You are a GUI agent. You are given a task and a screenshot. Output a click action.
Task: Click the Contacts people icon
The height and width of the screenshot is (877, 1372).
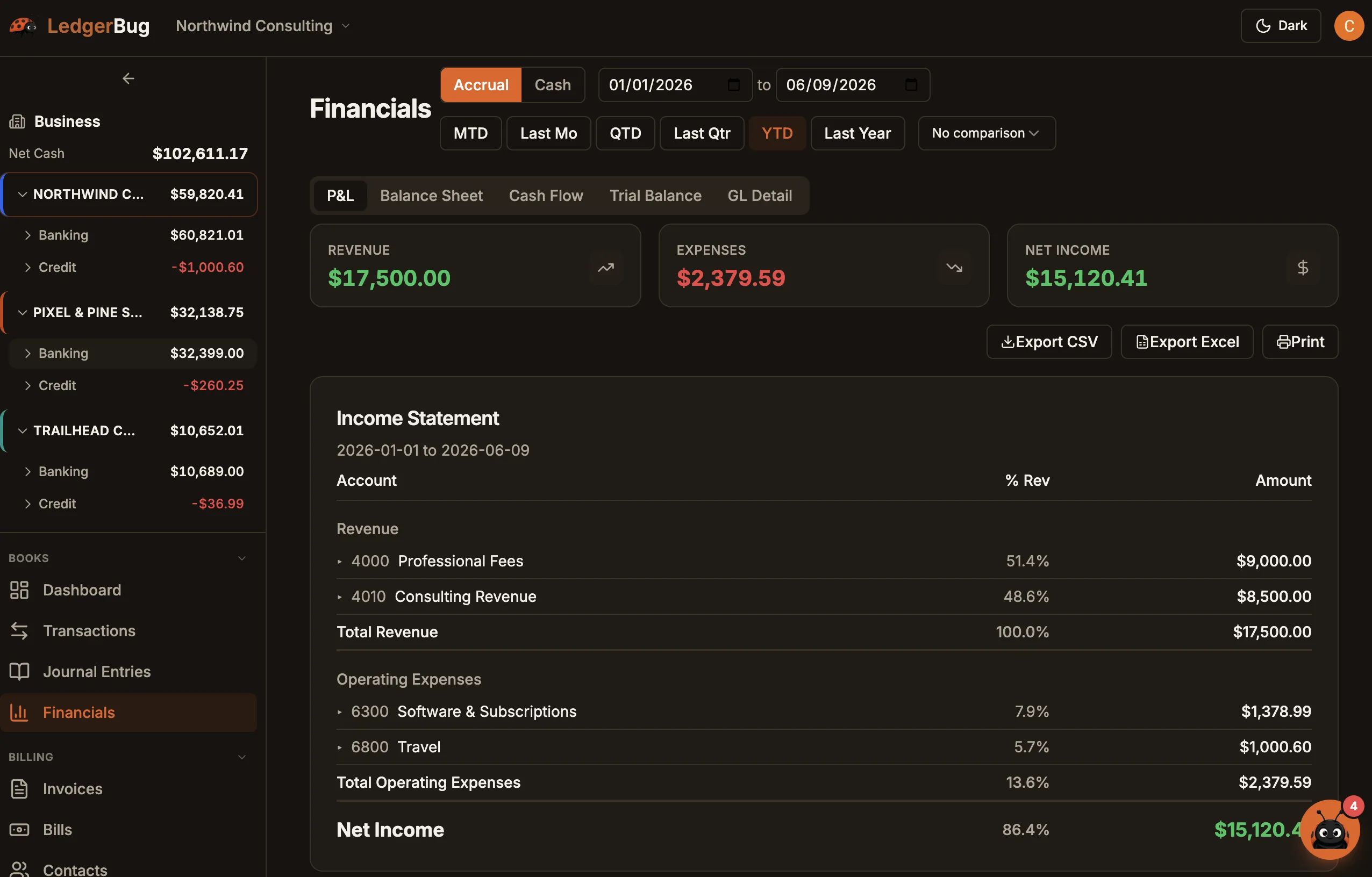tap(19, 869)
